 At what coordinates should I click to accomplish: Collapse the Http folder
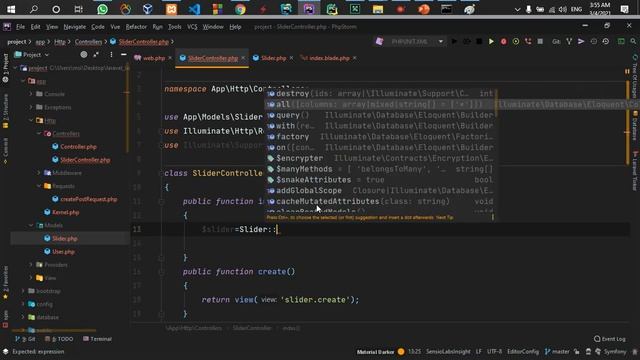31,120
